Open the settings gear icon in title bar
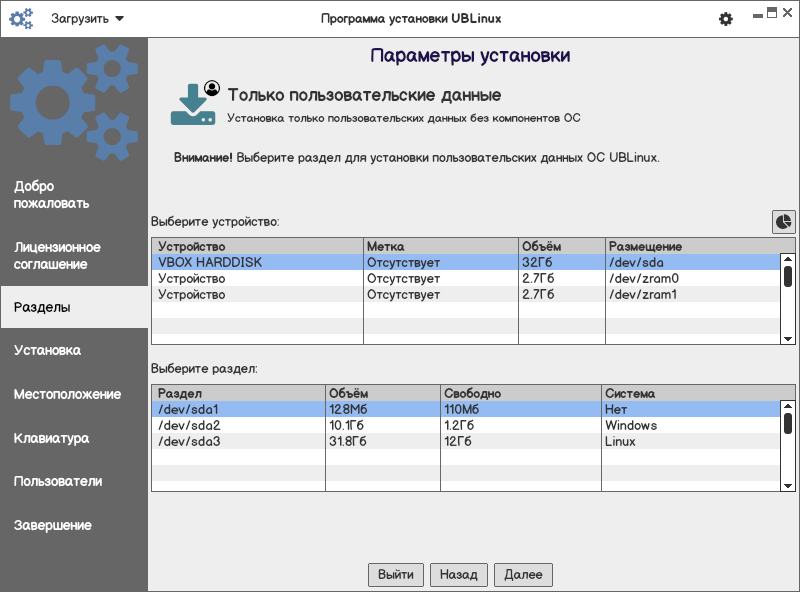The height and width of the screenshot is (592, 800). tap(726, 19)
